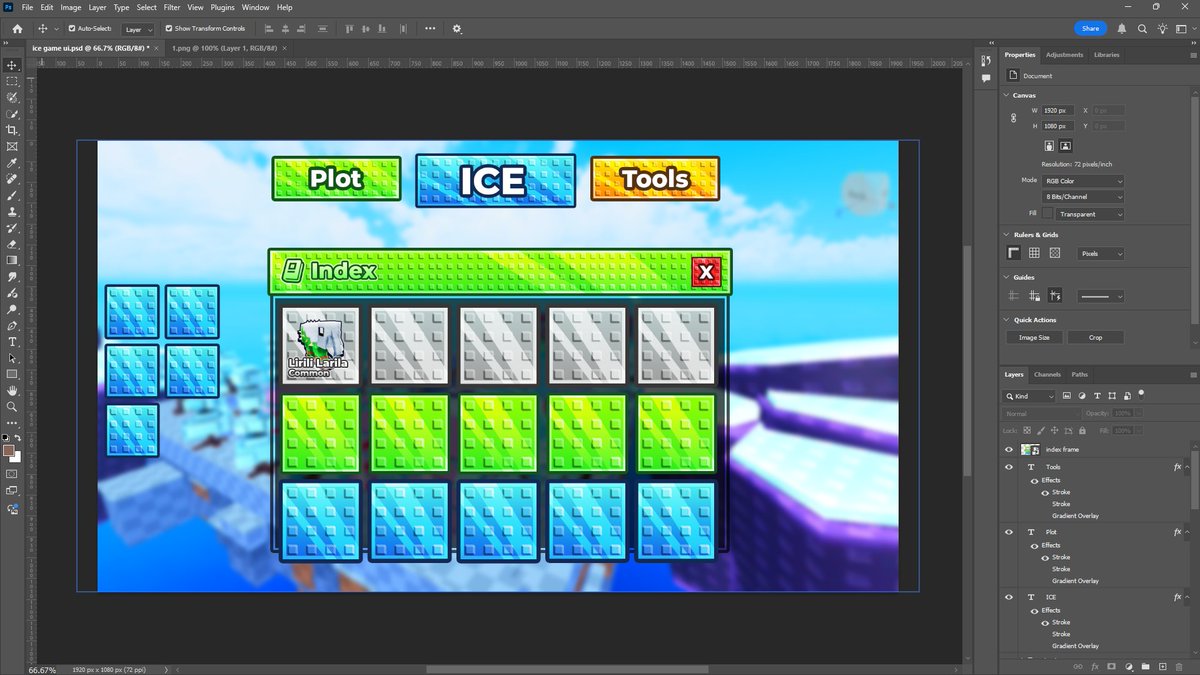Toggle the grid icon in Rulers & Grids
This screenshot has width=1200, height=675.
pyautogui.click(x=1034, y=254)
